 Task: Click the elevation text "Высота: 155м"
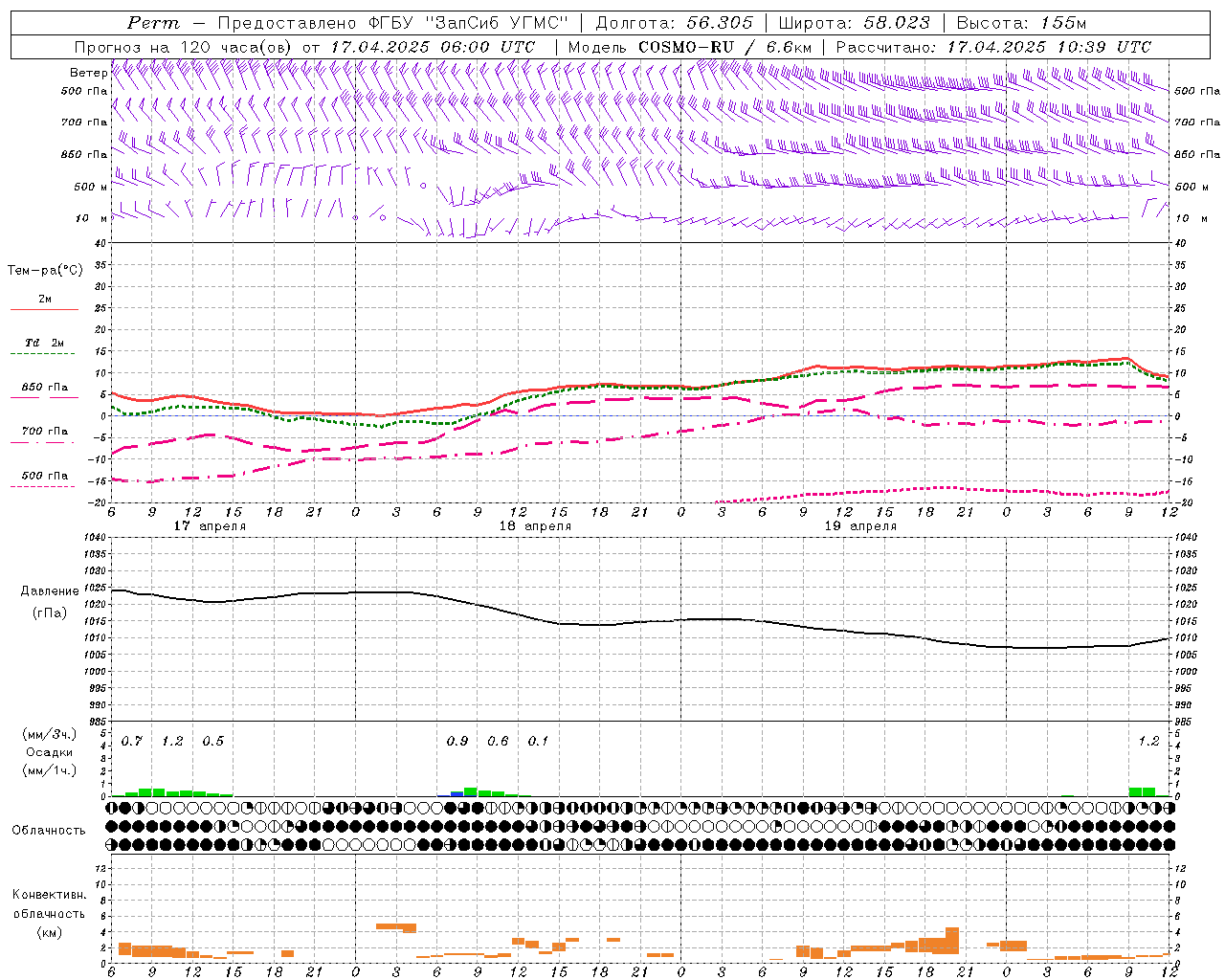tap(1022, 23)
